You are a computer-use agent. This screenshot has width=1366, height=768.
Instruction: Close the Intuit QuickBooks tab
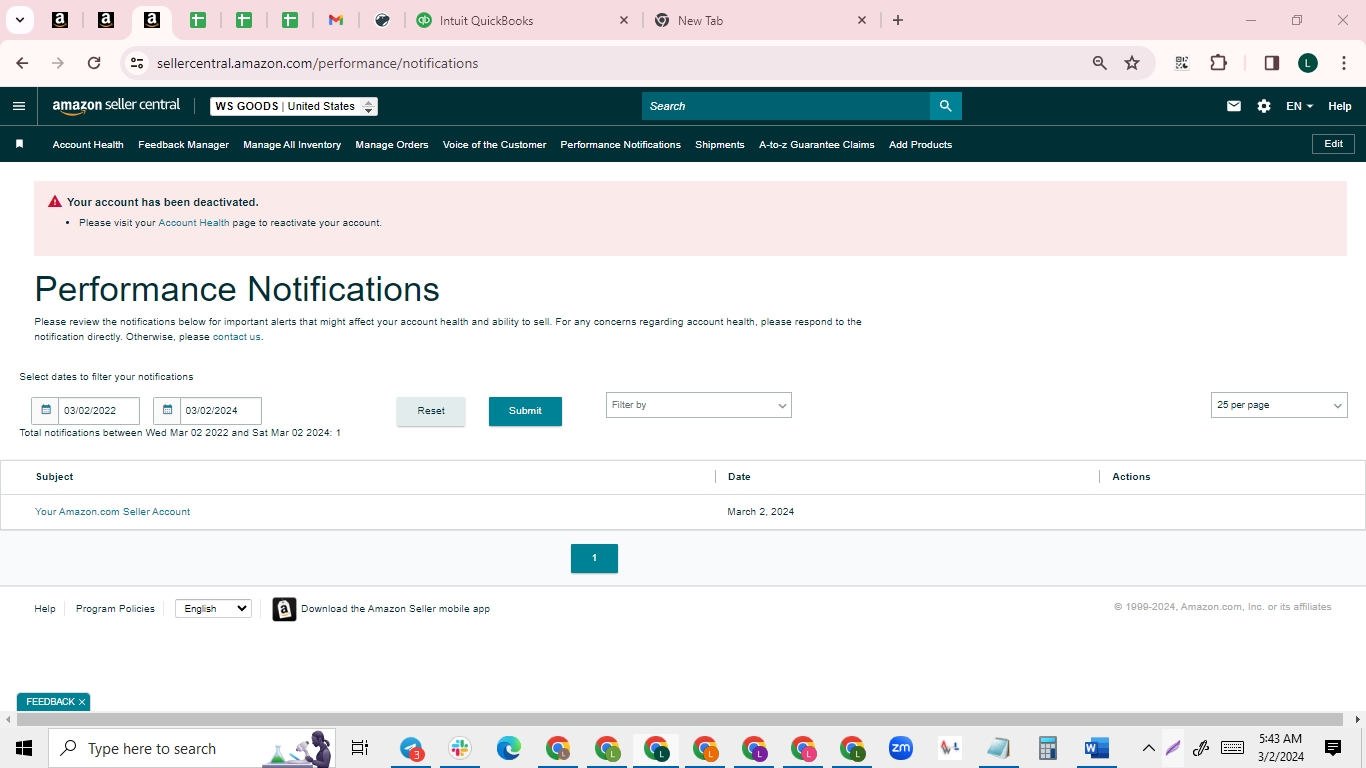coord(624,20)
